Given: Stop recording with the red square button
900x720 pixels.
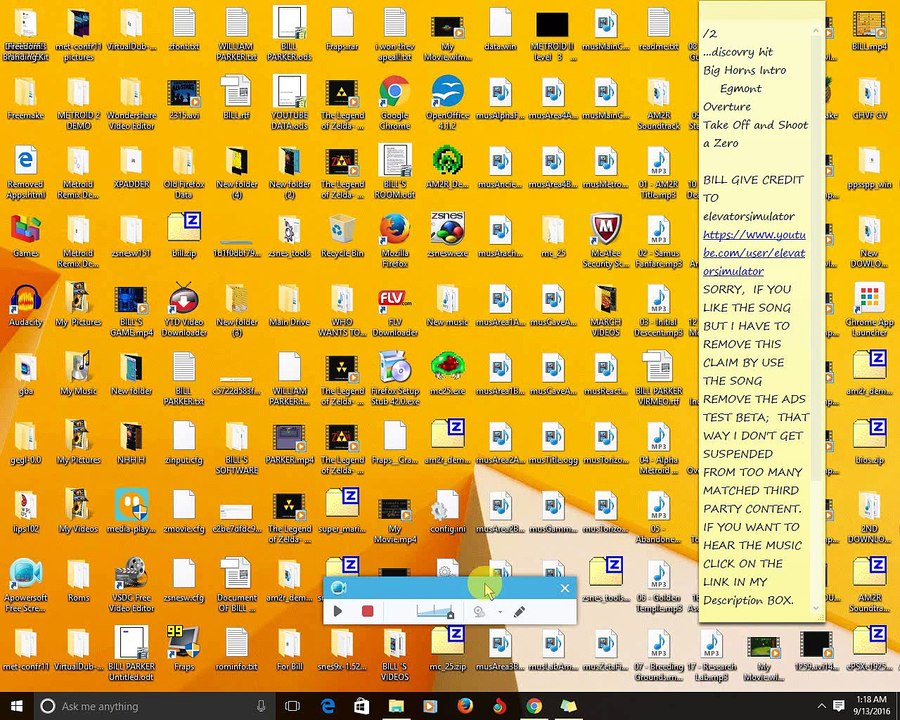Looking at the screenshot, I should click(x=367, y=611).
